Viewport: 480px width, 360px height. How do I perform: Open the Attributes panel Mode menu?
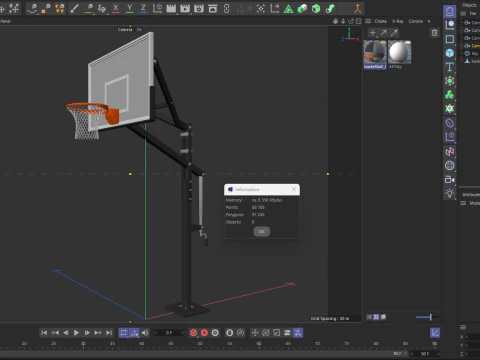coord(474,203)
